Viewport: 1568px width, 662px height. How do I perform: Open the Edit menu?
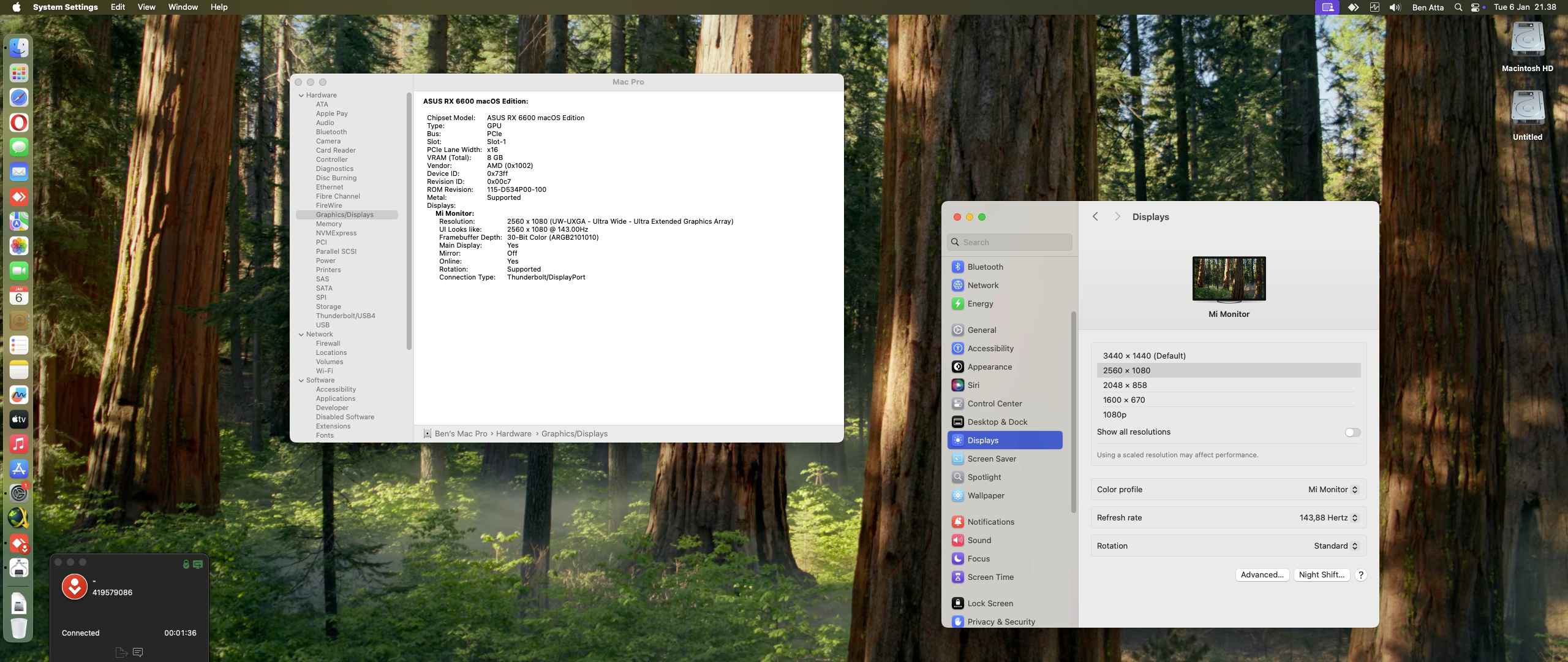118,7
